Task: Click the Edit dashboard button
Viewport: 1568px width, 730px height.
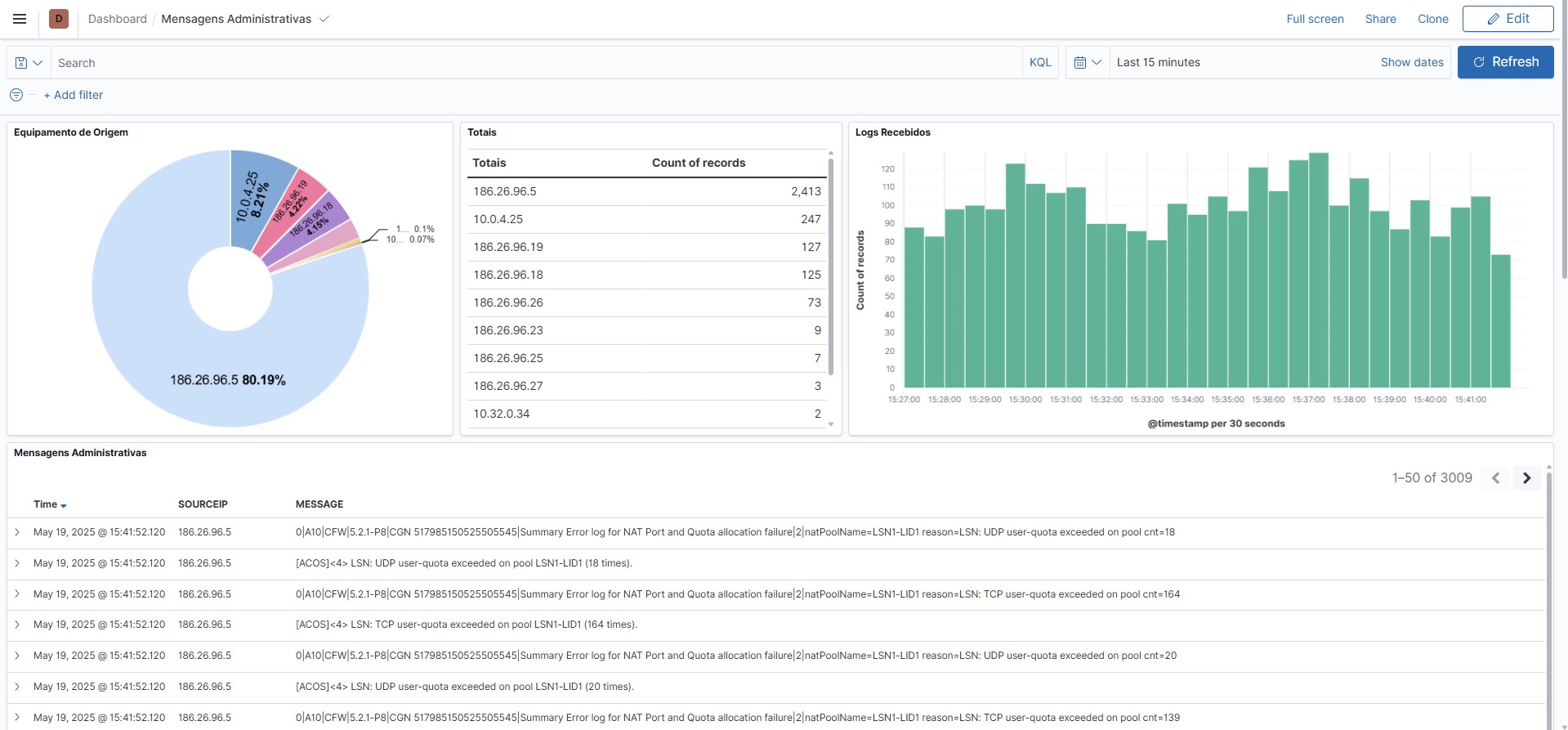Action: point(1508,19)
